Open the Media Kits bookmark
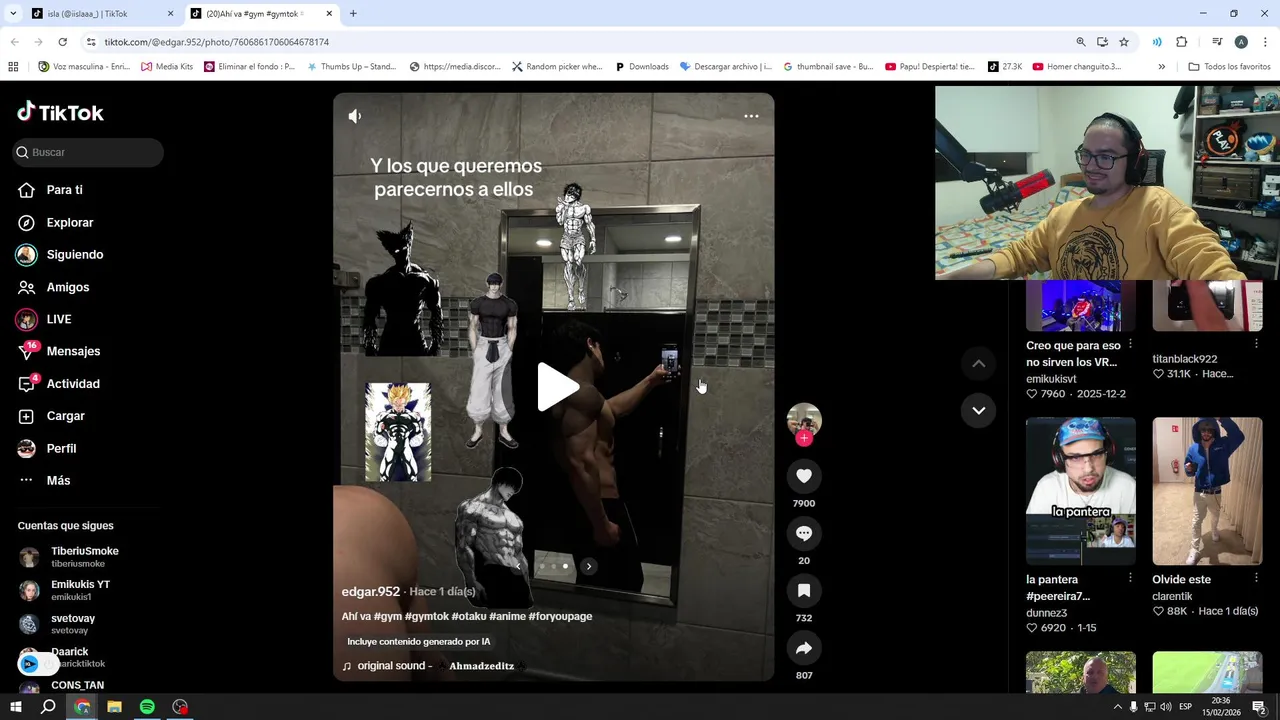Screen dimensions: 1280x720 click(167, 67)
